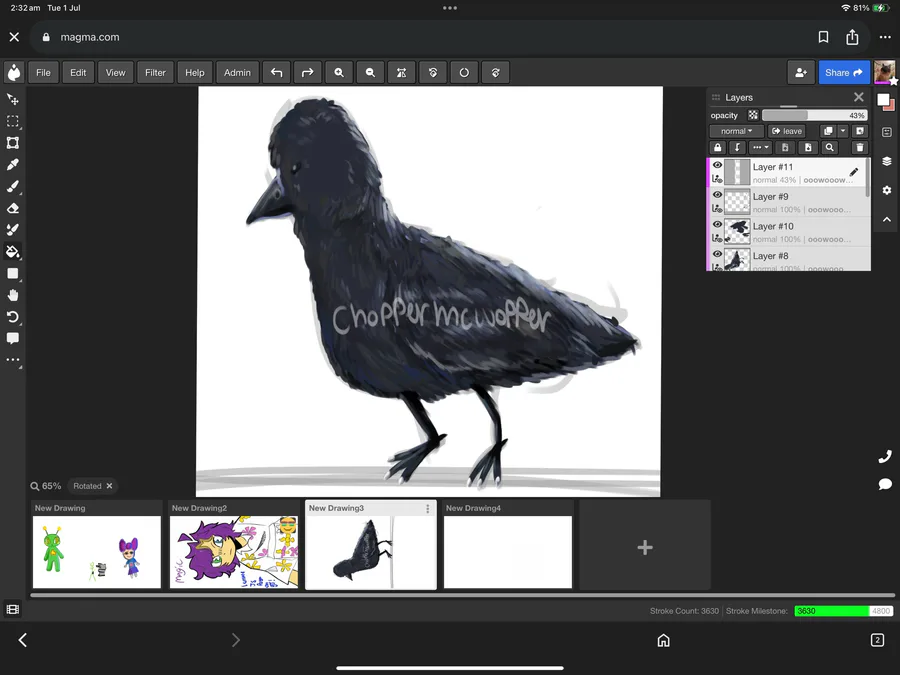
Task: Click the duplicate layer icon
Action: tap(828, 131)
